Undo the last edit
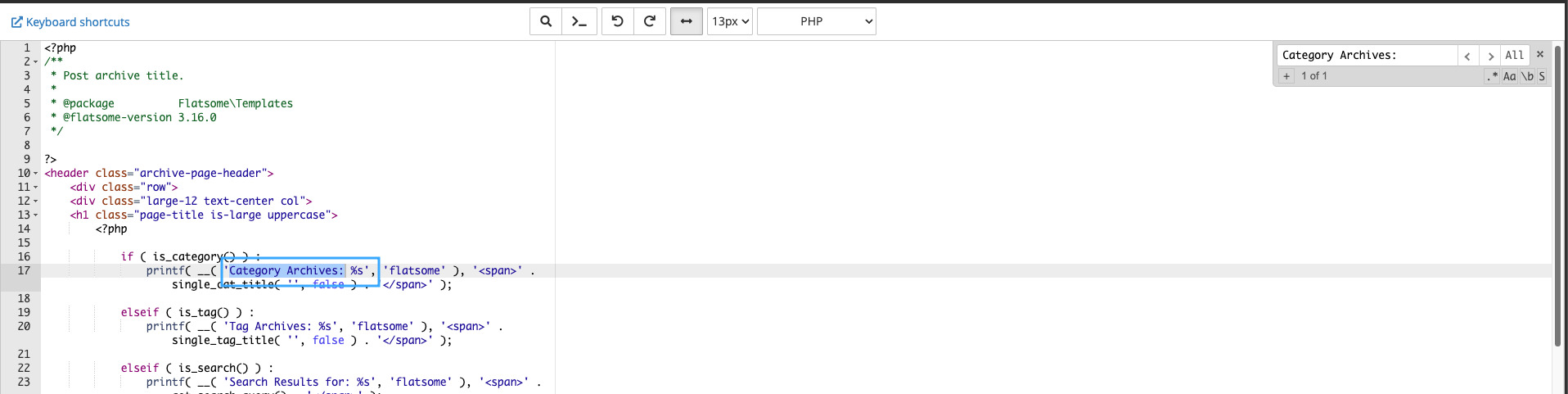This screenshot has width=1568, height=394. (618, 21)
